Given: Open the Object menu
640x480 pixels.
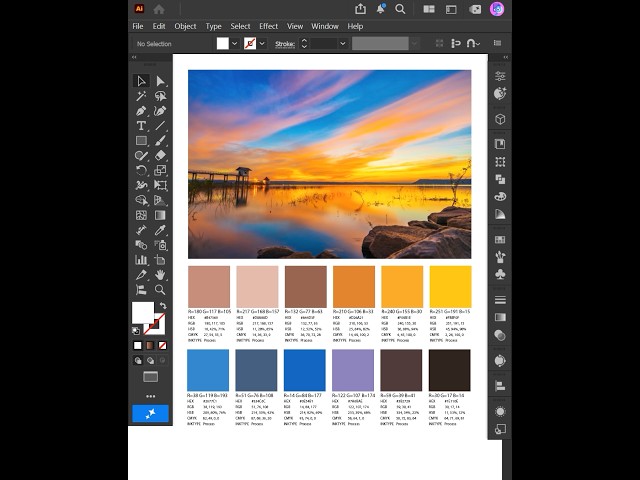Looking at the screenshot, I should (185, 26).
